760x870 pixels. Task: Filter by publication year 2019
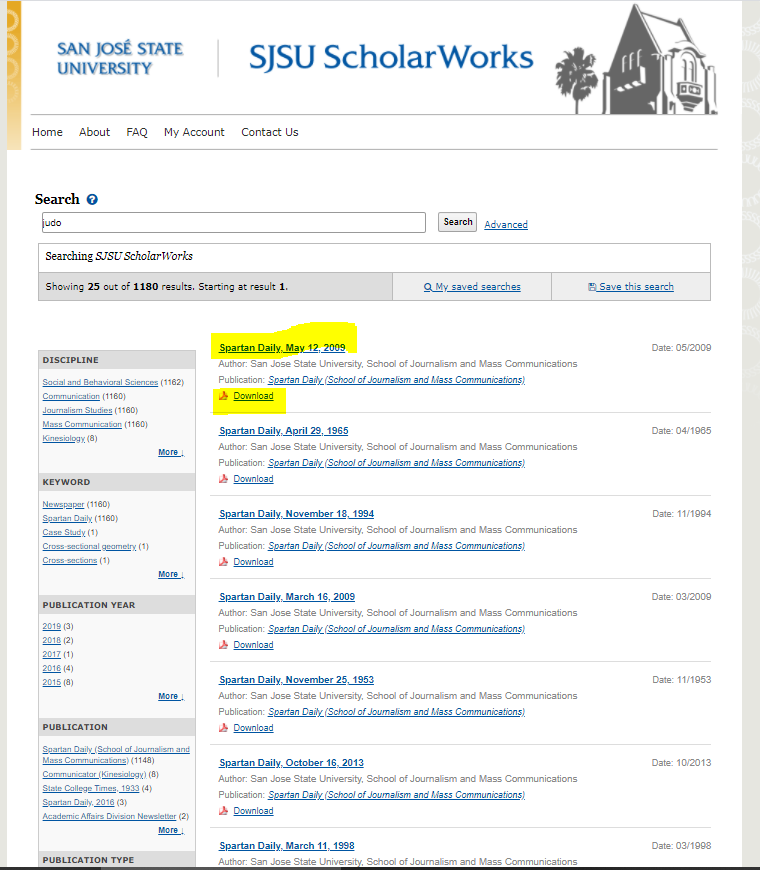click(52, 626)
